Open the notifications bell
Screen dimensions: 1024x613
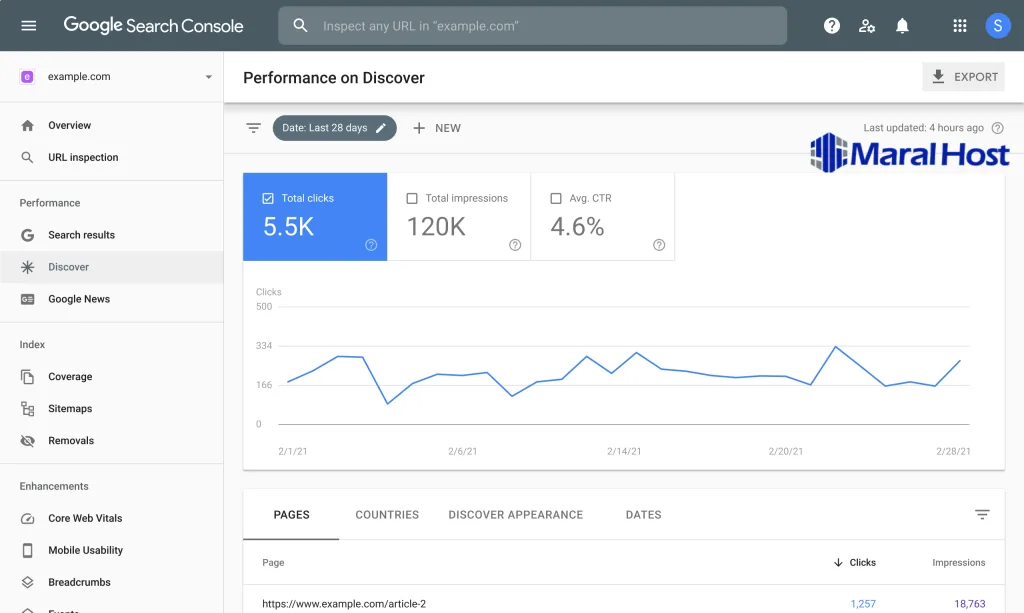tap(902, 26)
